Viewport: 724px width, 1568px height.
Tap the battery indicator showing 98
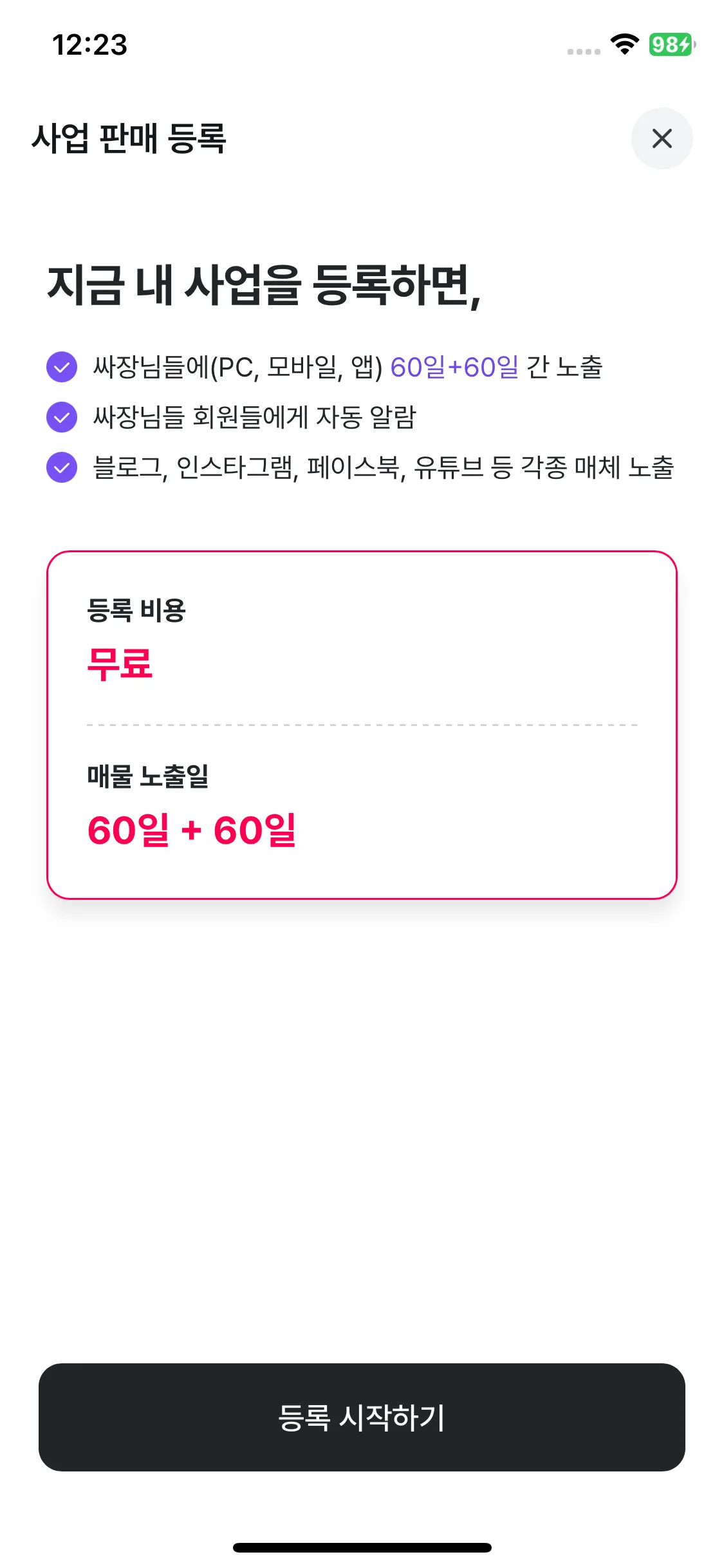pos(671,44)
